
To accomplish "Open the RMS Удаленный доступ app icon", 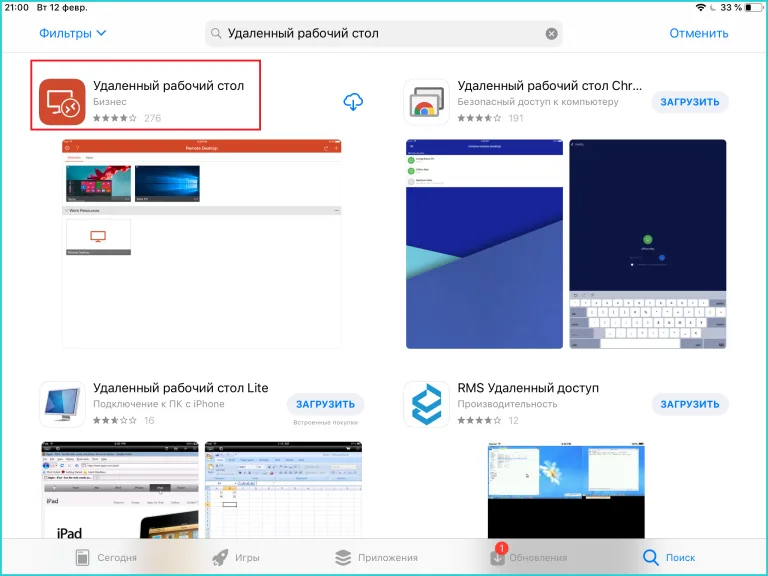I will point(427,404).
